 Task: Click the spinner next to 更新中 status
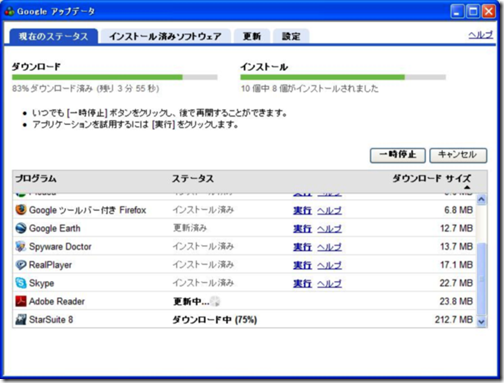click(x=215, y=301)
